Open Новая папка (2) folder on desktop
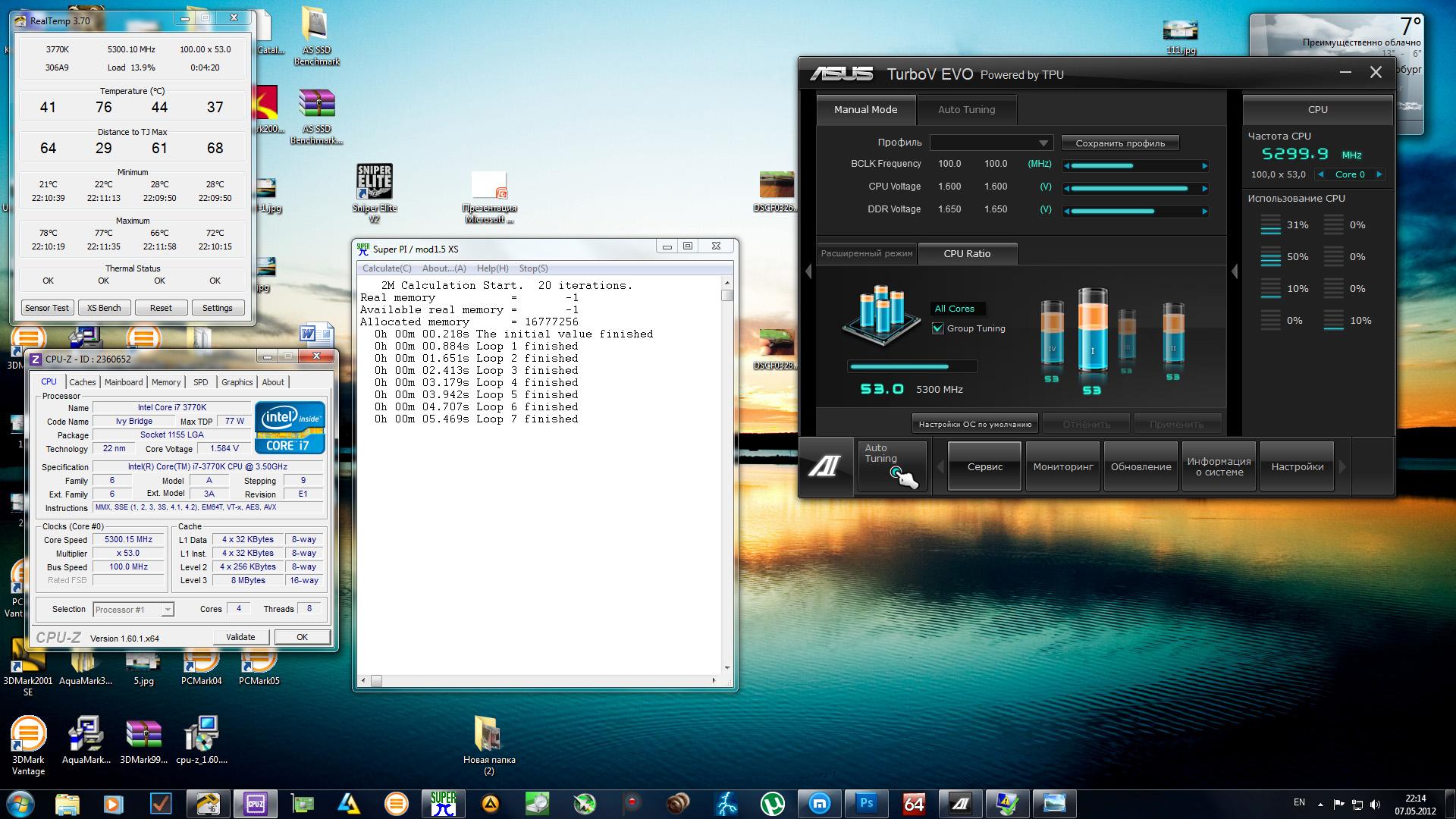 488,745
